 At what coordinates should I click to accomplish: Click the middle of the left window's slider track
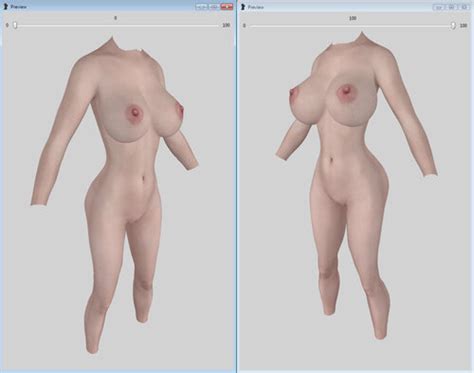coord(117,25)
